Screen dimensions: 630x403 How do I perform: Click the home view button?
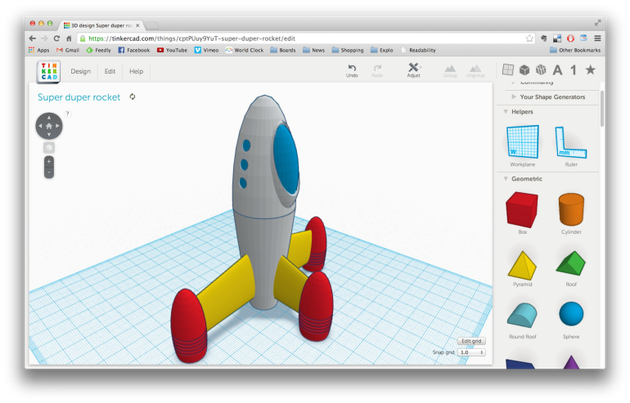pyautogui.click(x=49, y=126)
